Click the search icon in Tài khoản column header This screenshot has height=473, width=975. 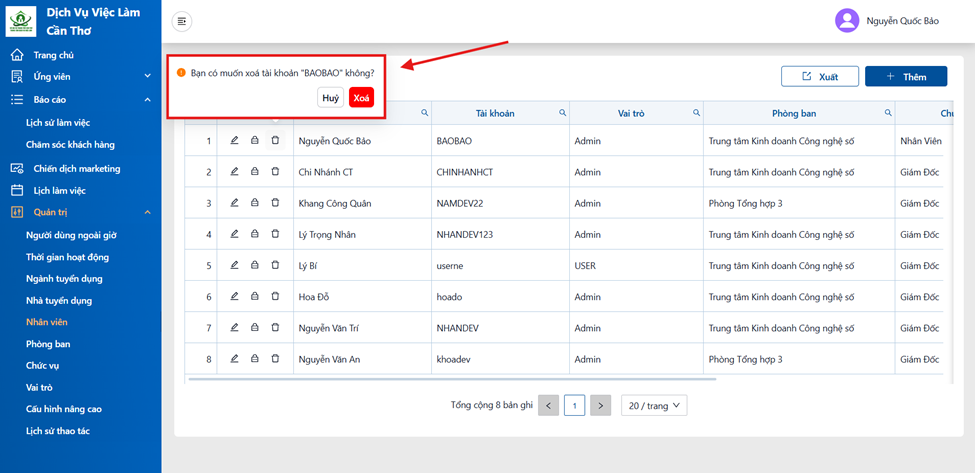click(x=562, y=113)
